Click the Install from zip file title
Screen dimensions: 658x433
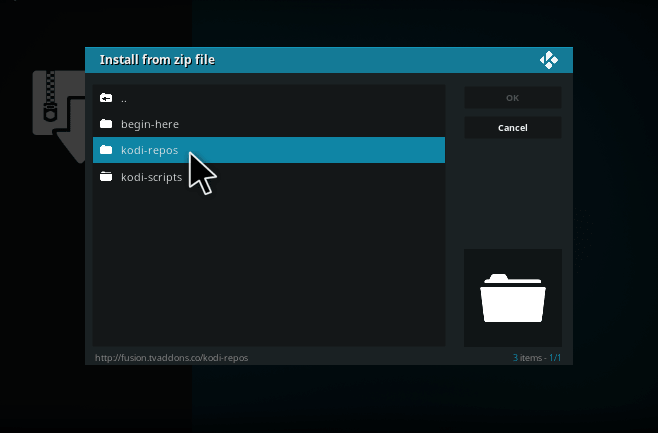tap(157, 60)
